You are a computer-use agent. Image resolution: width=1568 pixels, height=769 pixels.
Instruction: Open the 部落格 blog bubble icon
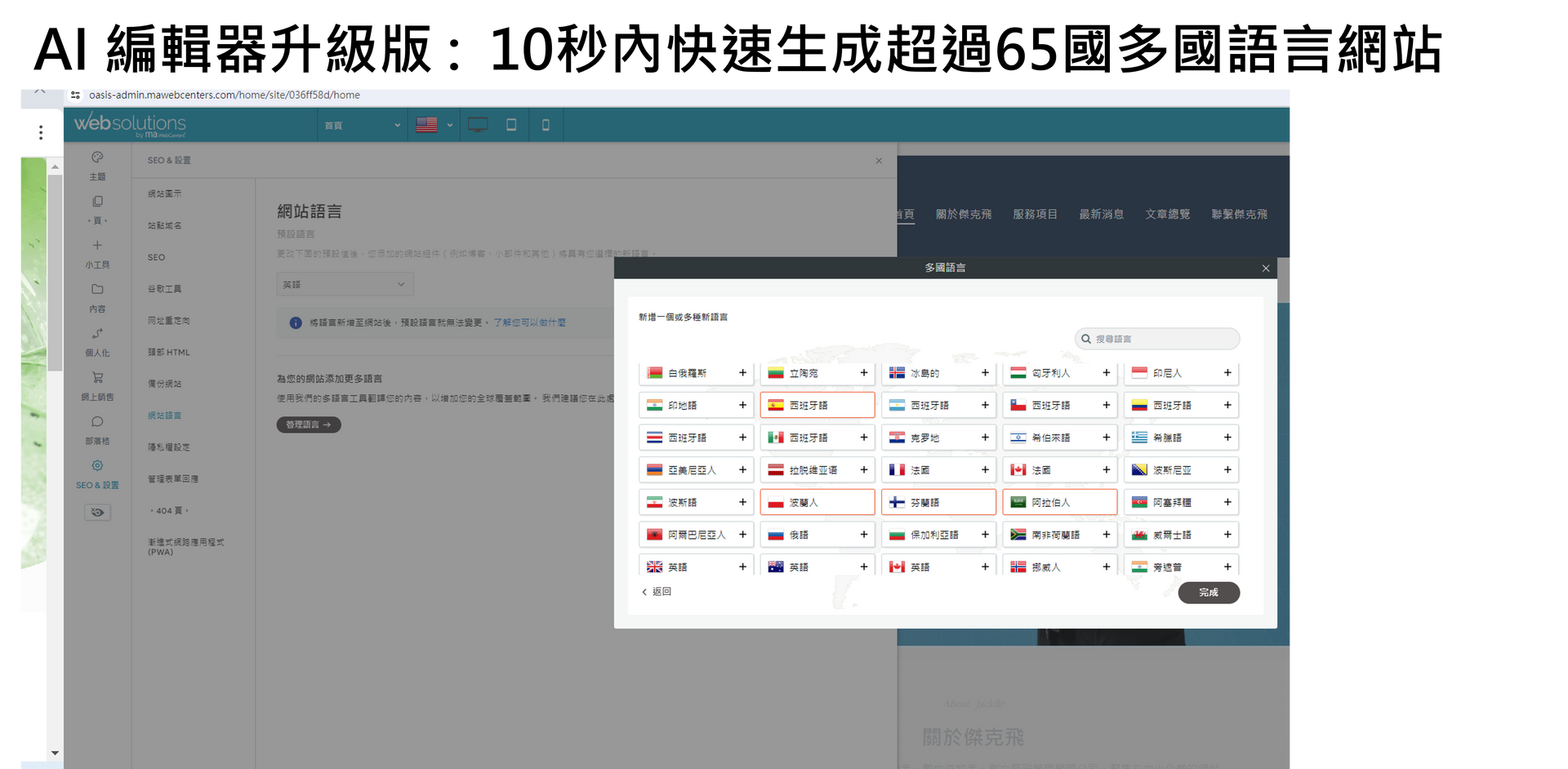97,421
